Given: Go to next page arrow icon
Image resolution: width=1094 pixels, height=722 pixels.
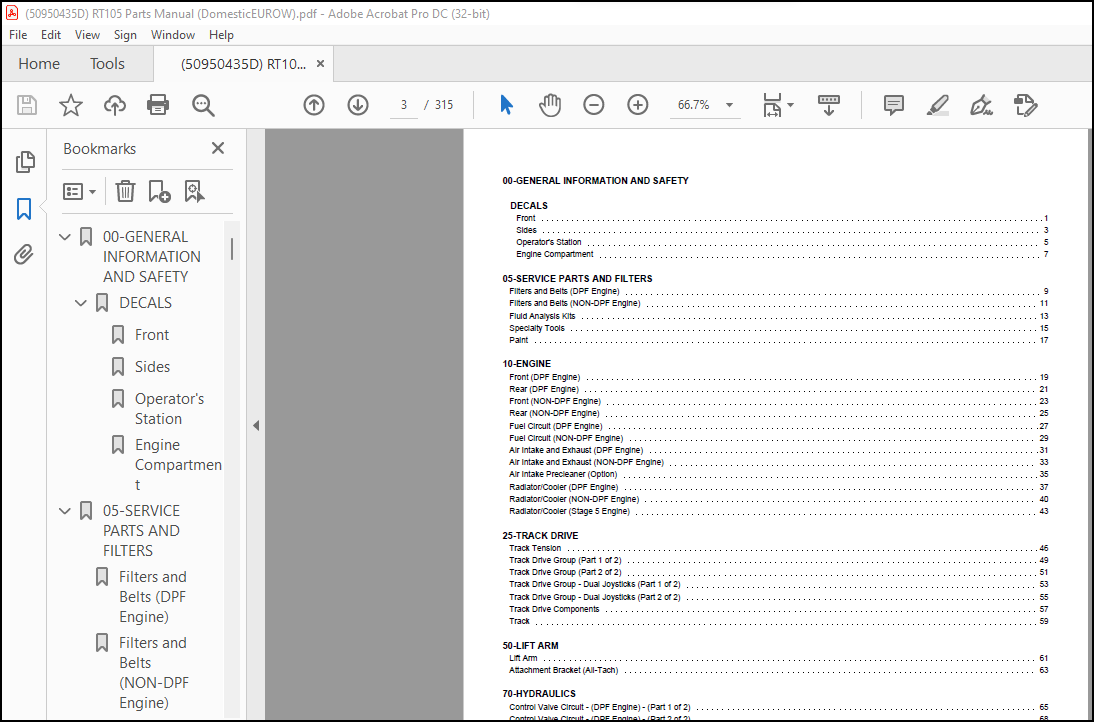Looking at the screenshot, I should pyautogui.click(x=358, y=105).
